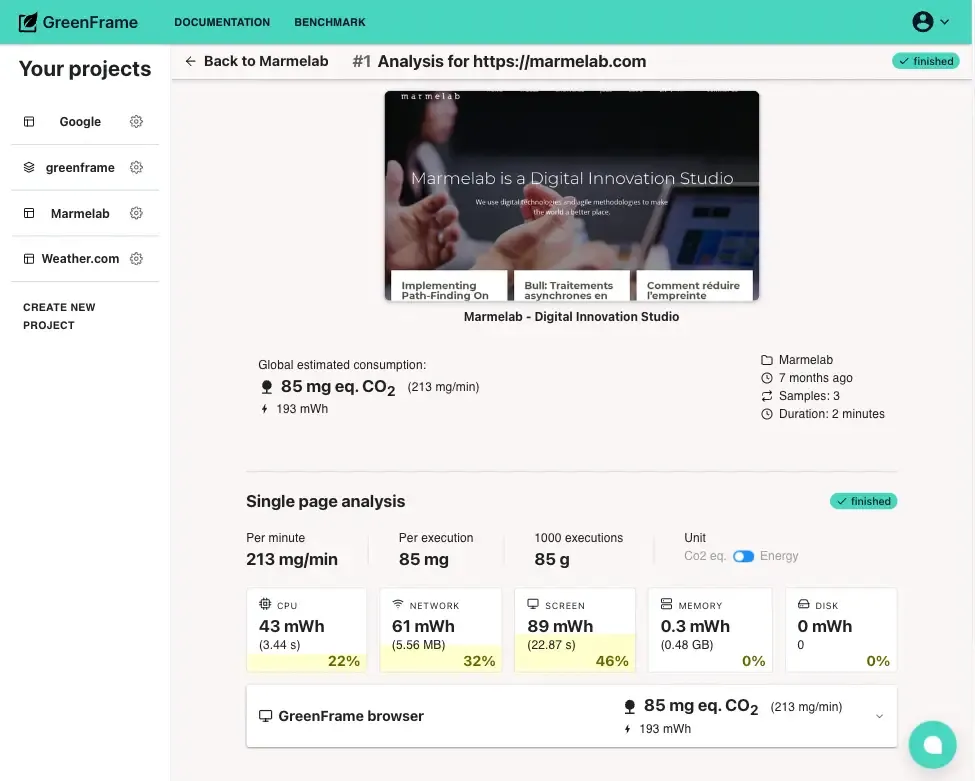975x781 pixels.
Task: Click the CO2 tree icon in global consumption
Action: (267, 387)
